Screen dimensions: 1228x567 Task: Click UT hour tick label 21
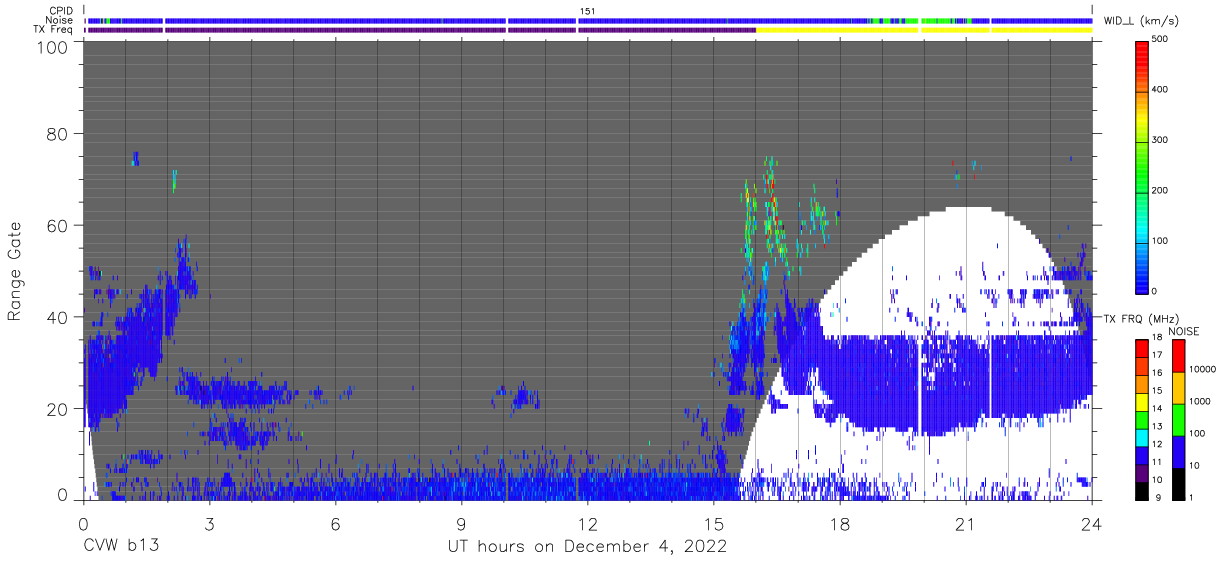(x=965, y=523)
